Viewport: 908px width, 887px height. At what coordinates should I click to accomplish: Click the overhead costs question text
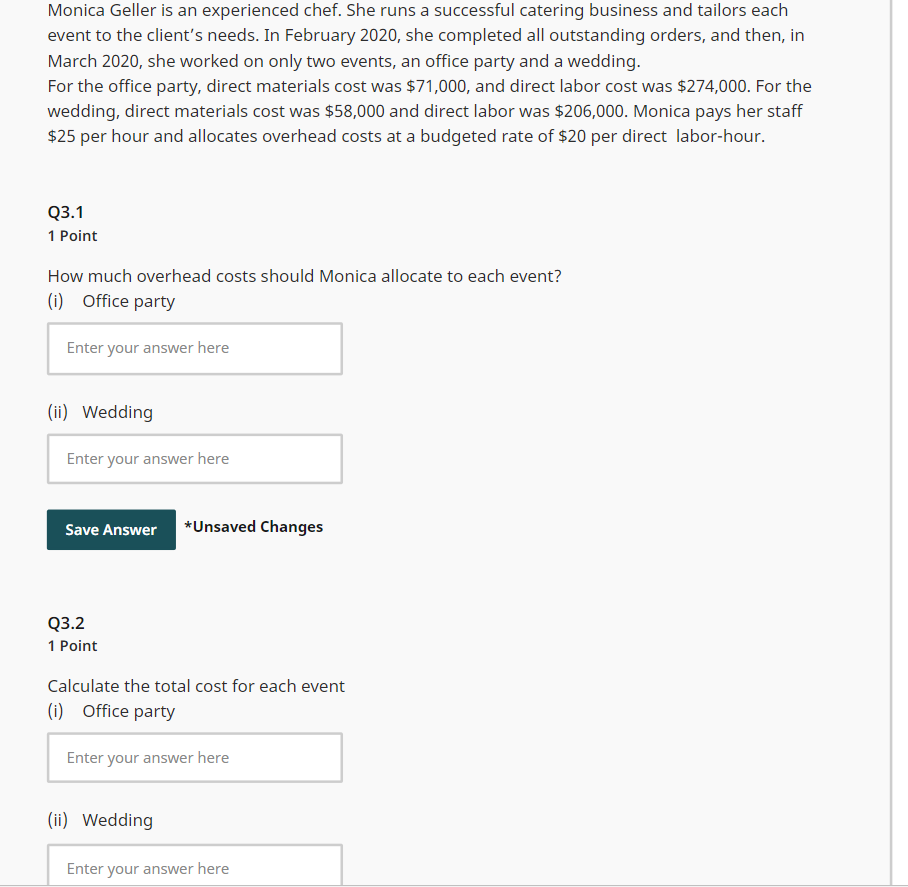tap(305, 276)
